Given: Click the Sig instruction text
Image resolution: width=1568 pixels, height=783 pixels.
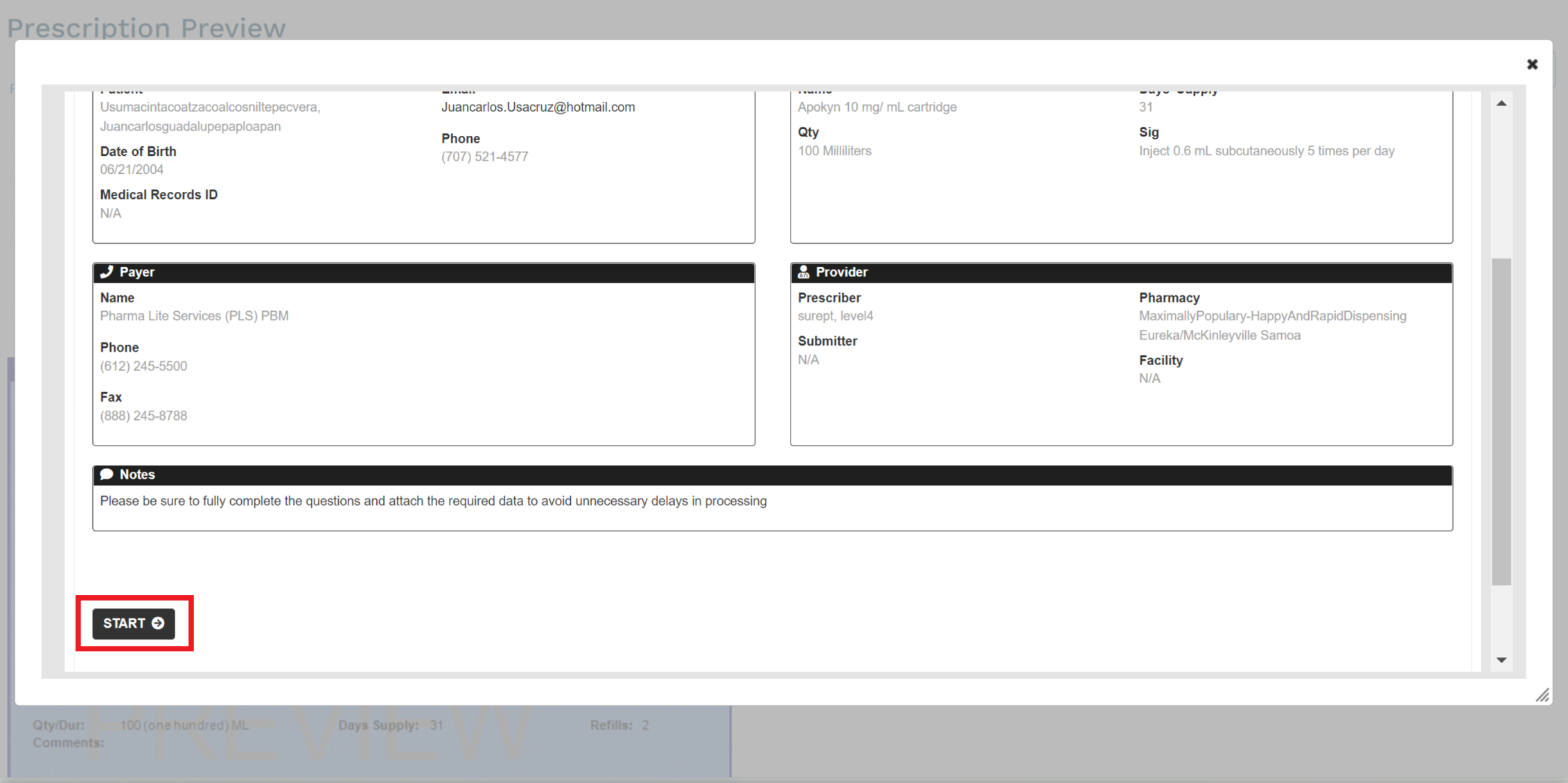Looking at the screenshot, I should 1267,150.
